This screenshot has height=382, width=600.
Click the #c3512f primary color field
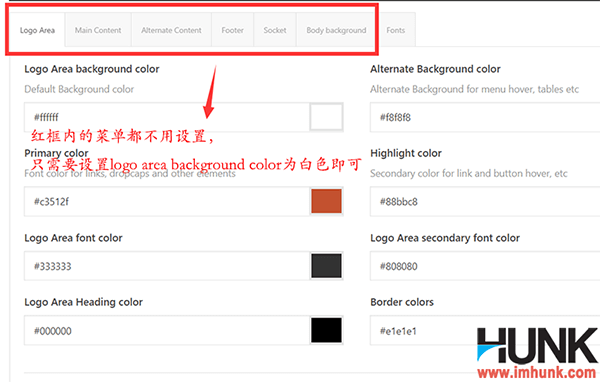point(167,201)
